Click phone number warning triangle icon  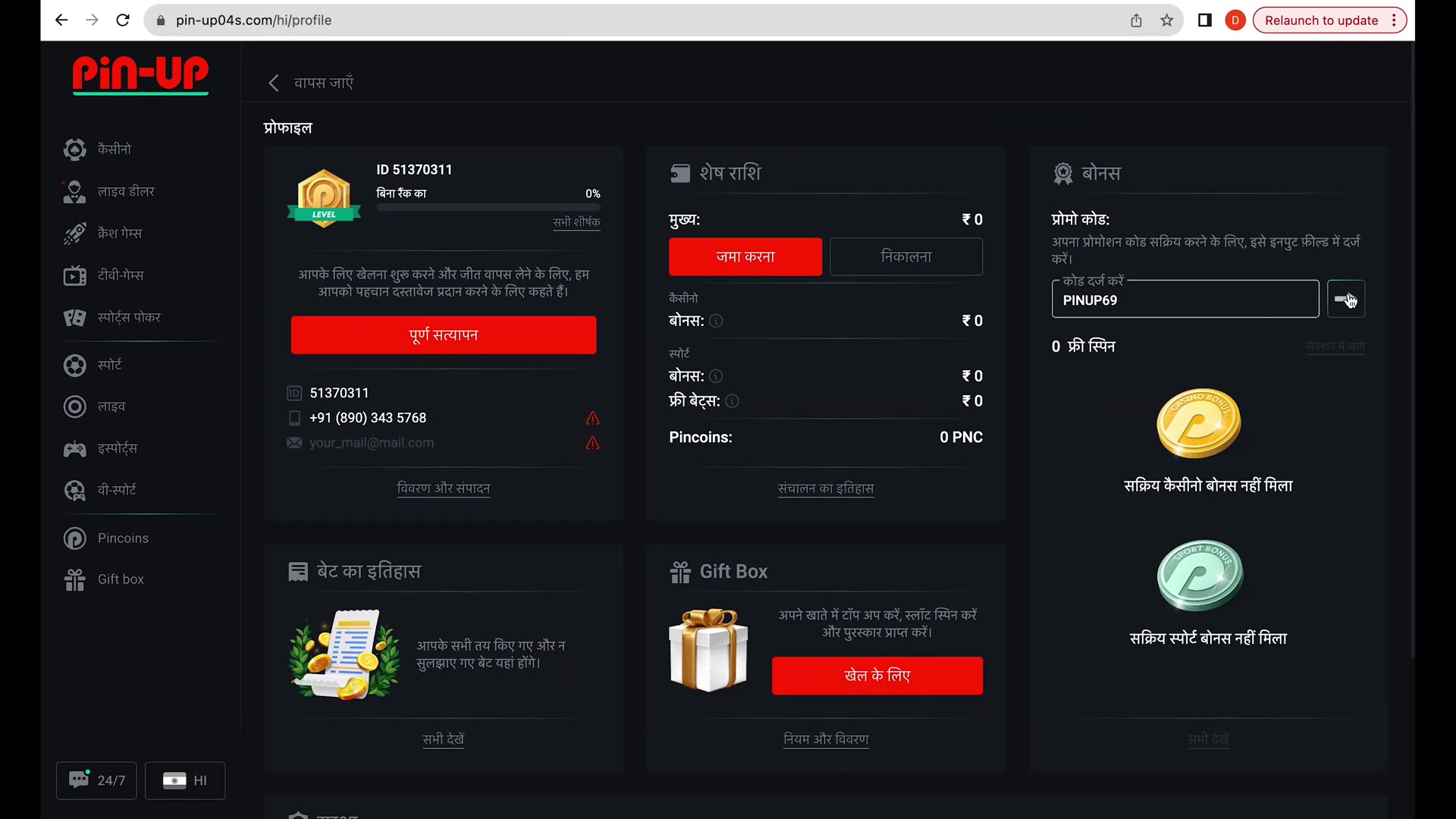click(592, 419)
